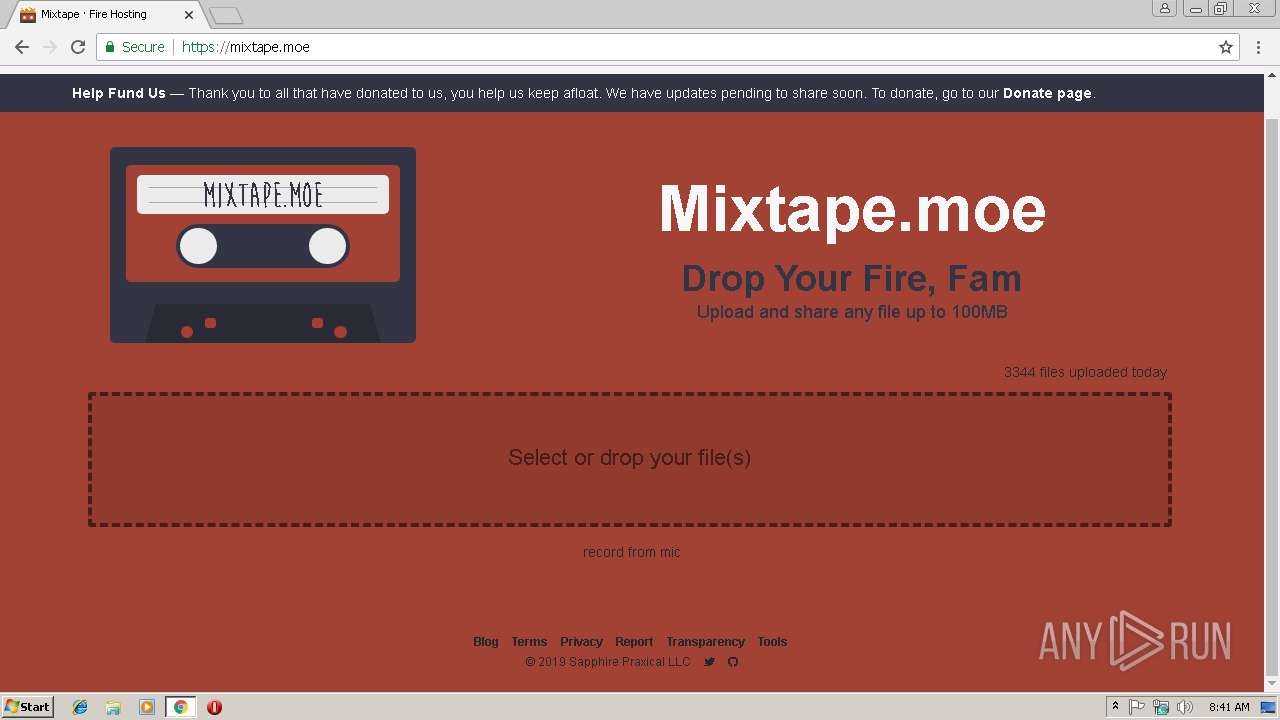Open the GitHub icon in footer

click(x=733, y=662)
